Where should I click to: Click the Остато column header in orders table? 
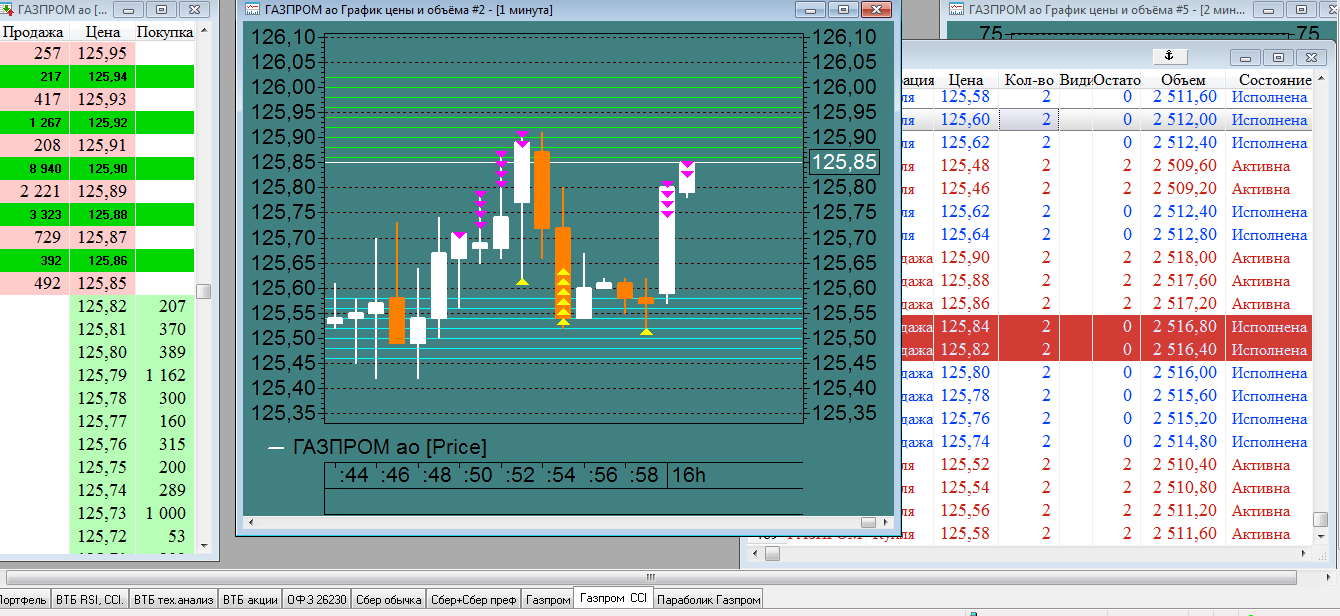(x=1116, y=80)
